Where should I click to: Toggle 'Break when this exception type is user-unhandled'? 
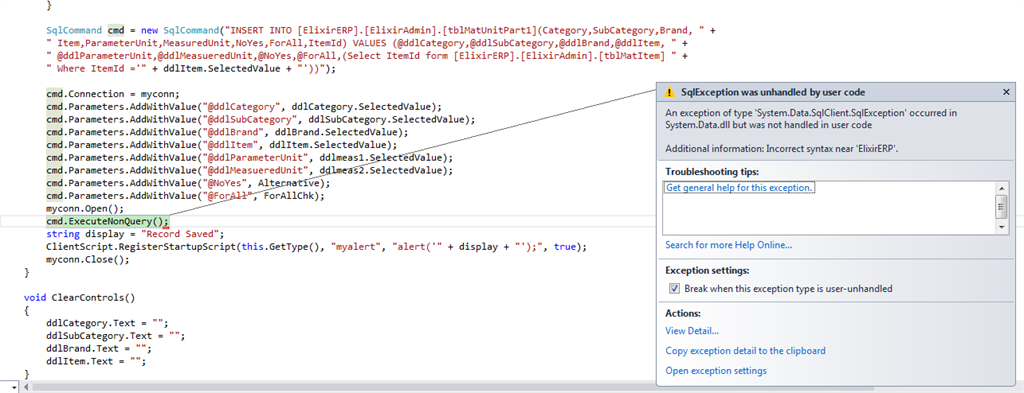pos(674,289)
